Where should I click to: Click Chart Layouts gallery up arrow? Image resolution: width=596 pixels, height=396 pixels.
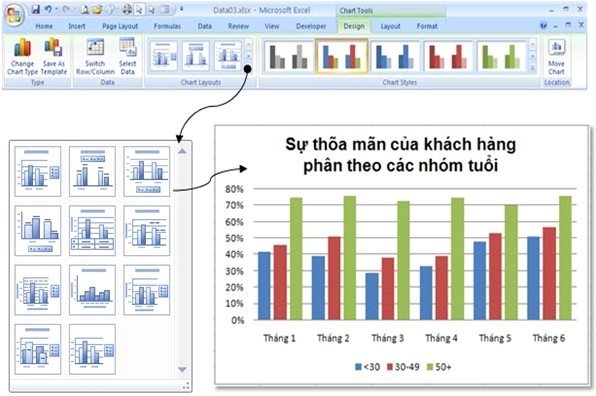click(249, 44)
